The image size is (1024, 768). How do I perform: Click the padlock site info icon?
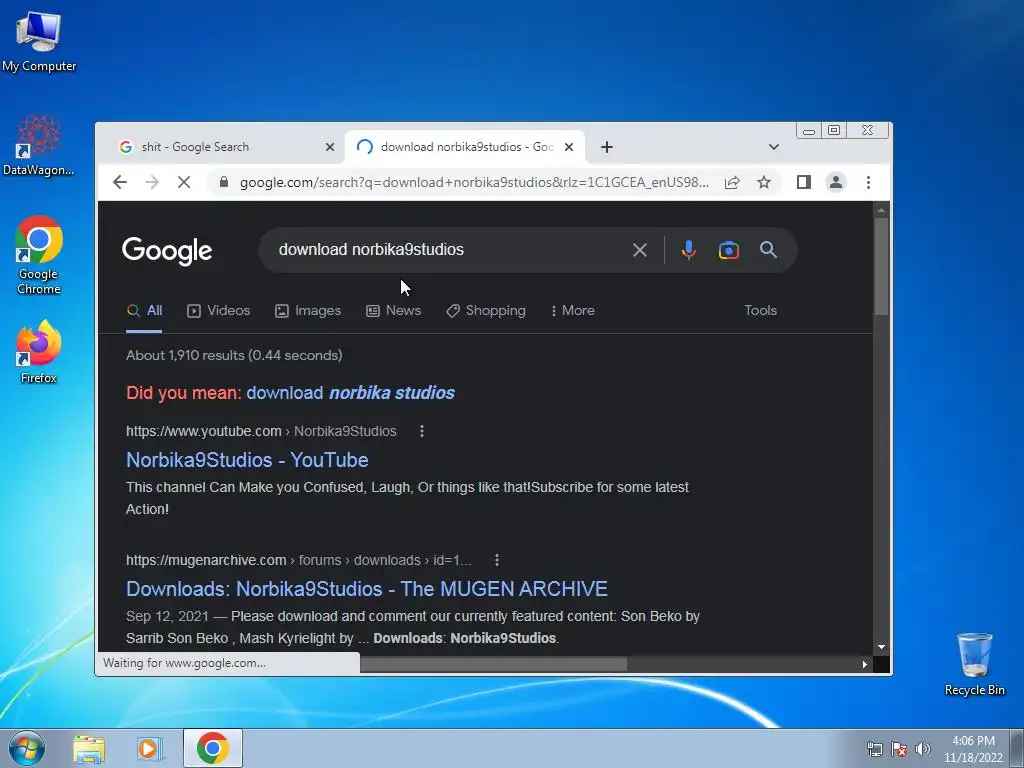[224, 182]
